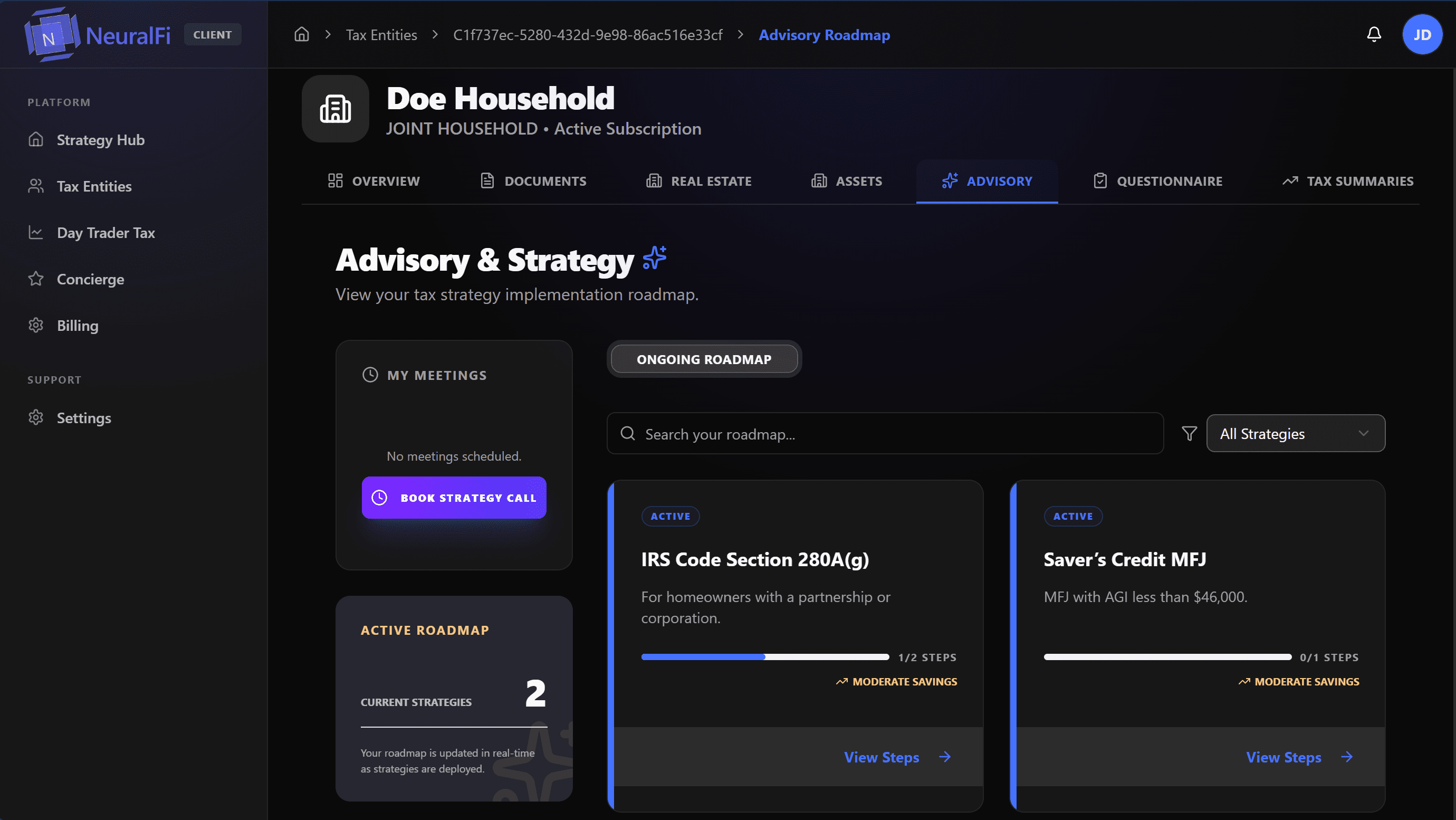
Task: Click the Documents tab file icon
Action: tap(487, 180)
